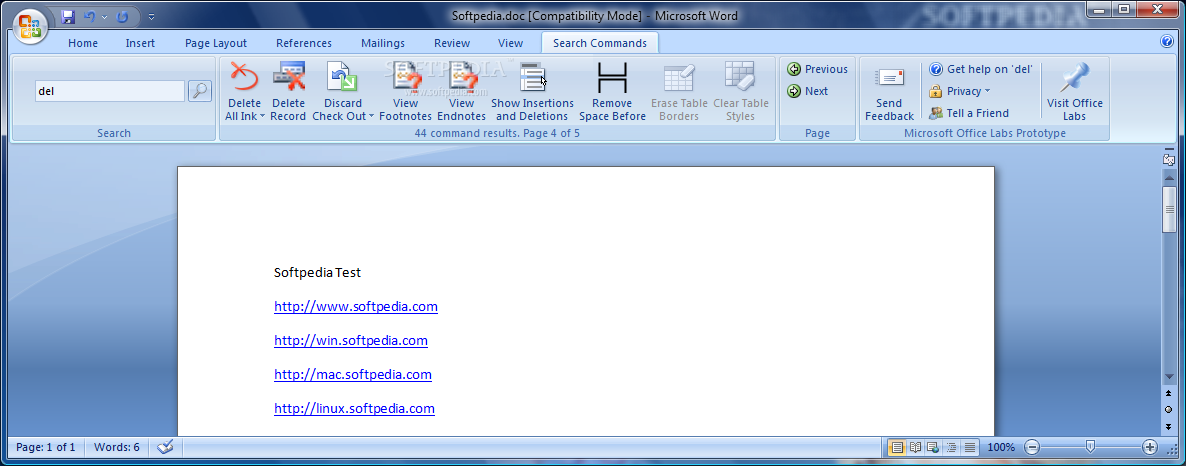Click the 'Softpedia Test' heading text
The image size is (1186, 466).
point(318,272)
